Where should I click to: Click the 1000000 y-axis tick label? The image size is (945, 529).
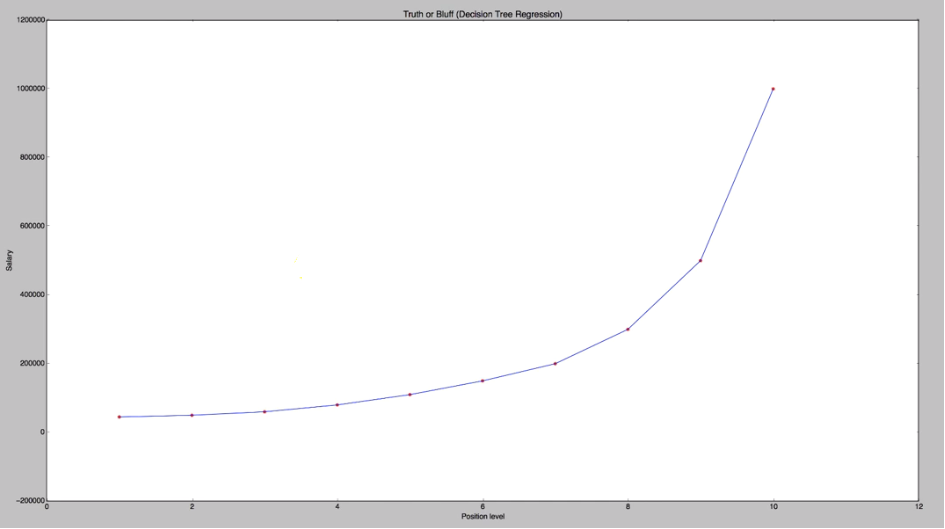pos(23,89)
